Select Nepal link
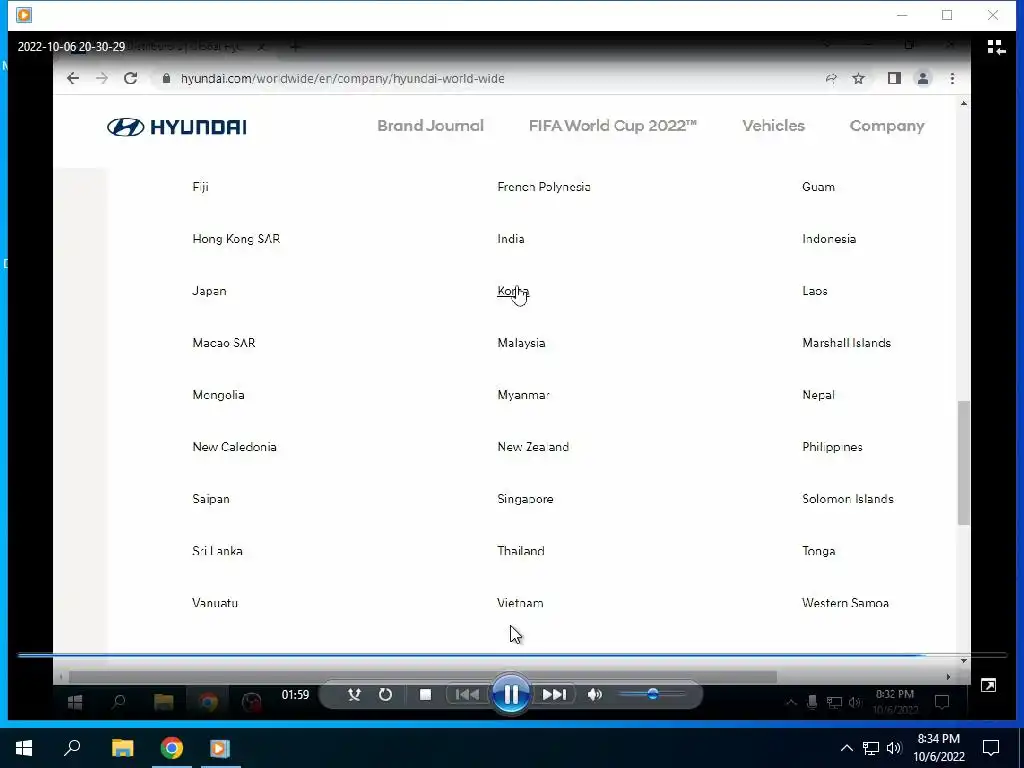Viewport: 1024px width, 768px height. (818, 395)
